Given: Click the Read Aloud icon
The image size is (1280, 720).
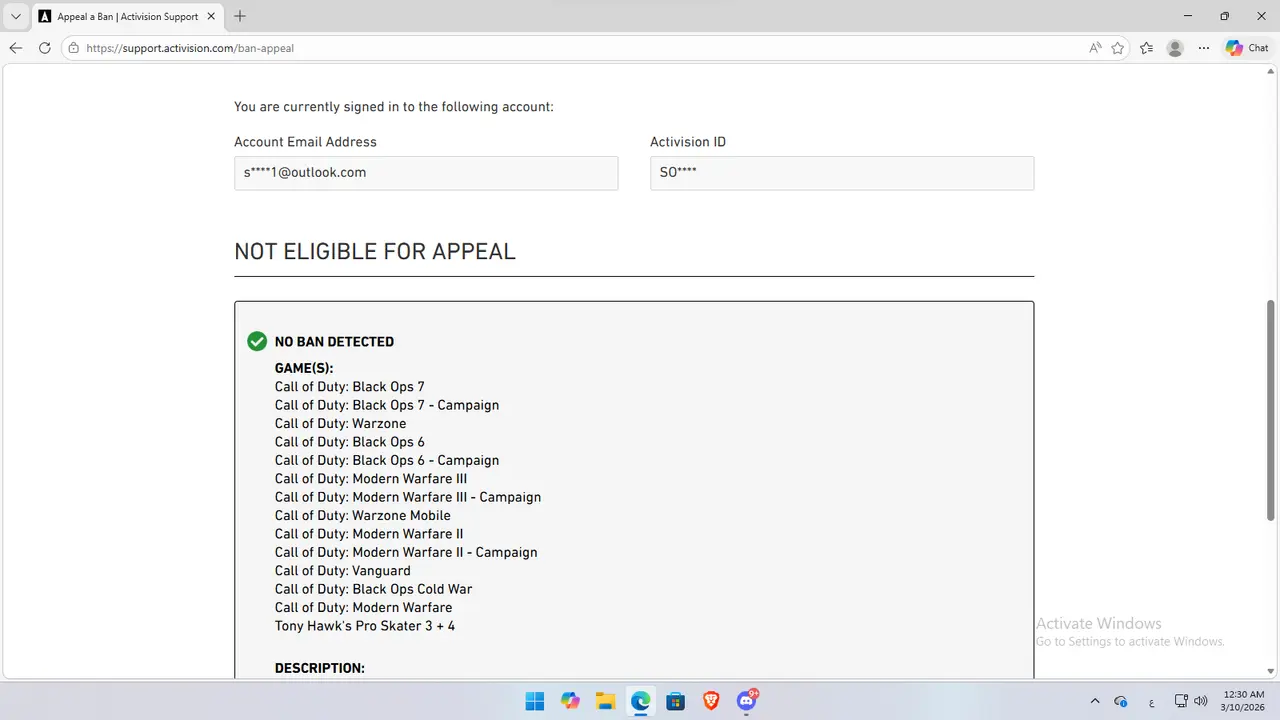Looking at the screenshot, I should (x=1095, y=48).
